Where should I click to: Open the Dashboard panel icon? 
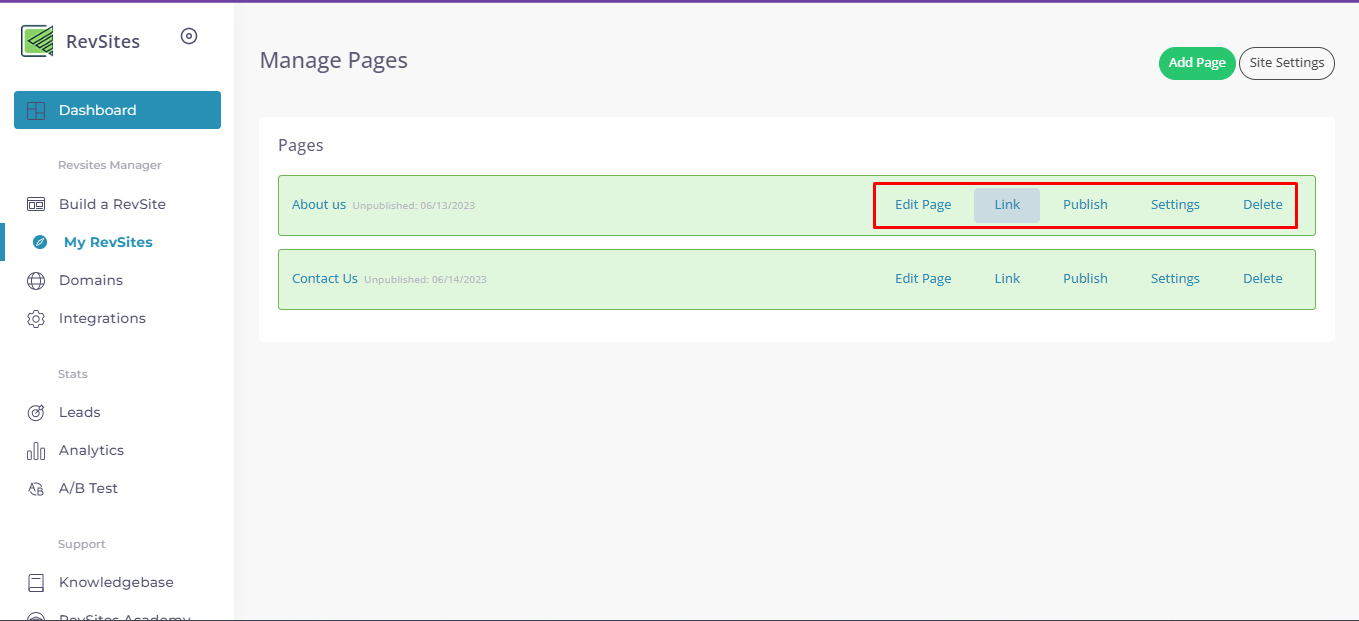pos(37,109)
